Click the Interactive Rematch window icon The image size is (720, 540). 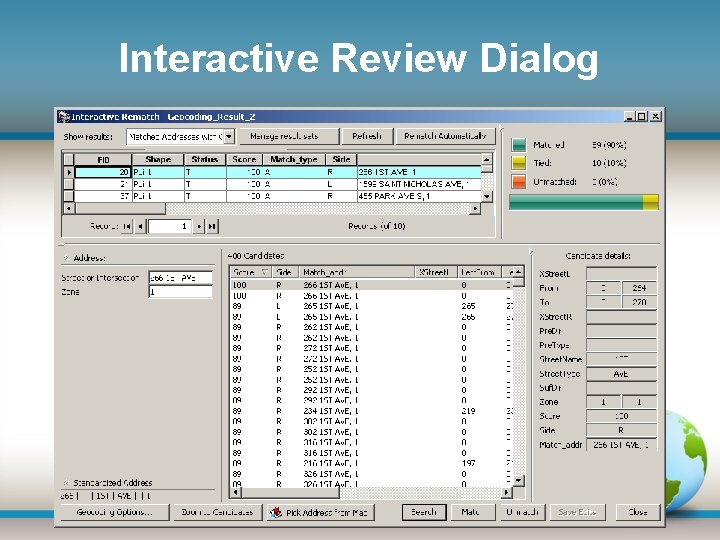pos(64,117)
